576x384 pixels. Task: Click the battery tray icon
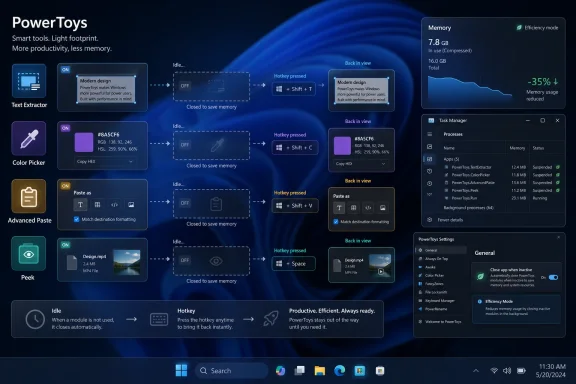[521, 371]
